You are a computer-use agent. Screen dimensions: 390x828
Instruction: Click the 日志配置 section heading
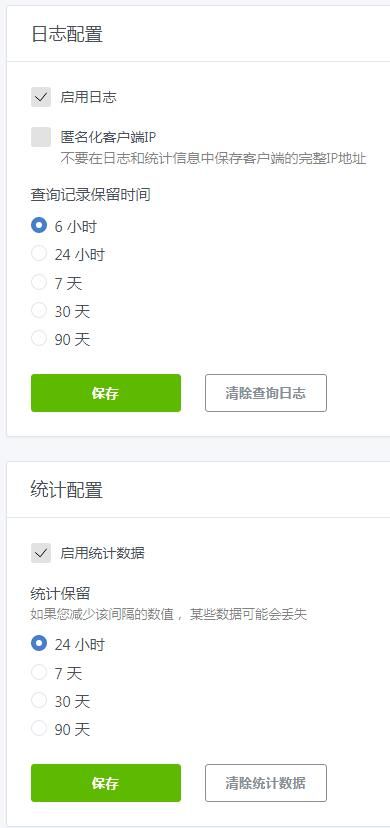[67, 34]
